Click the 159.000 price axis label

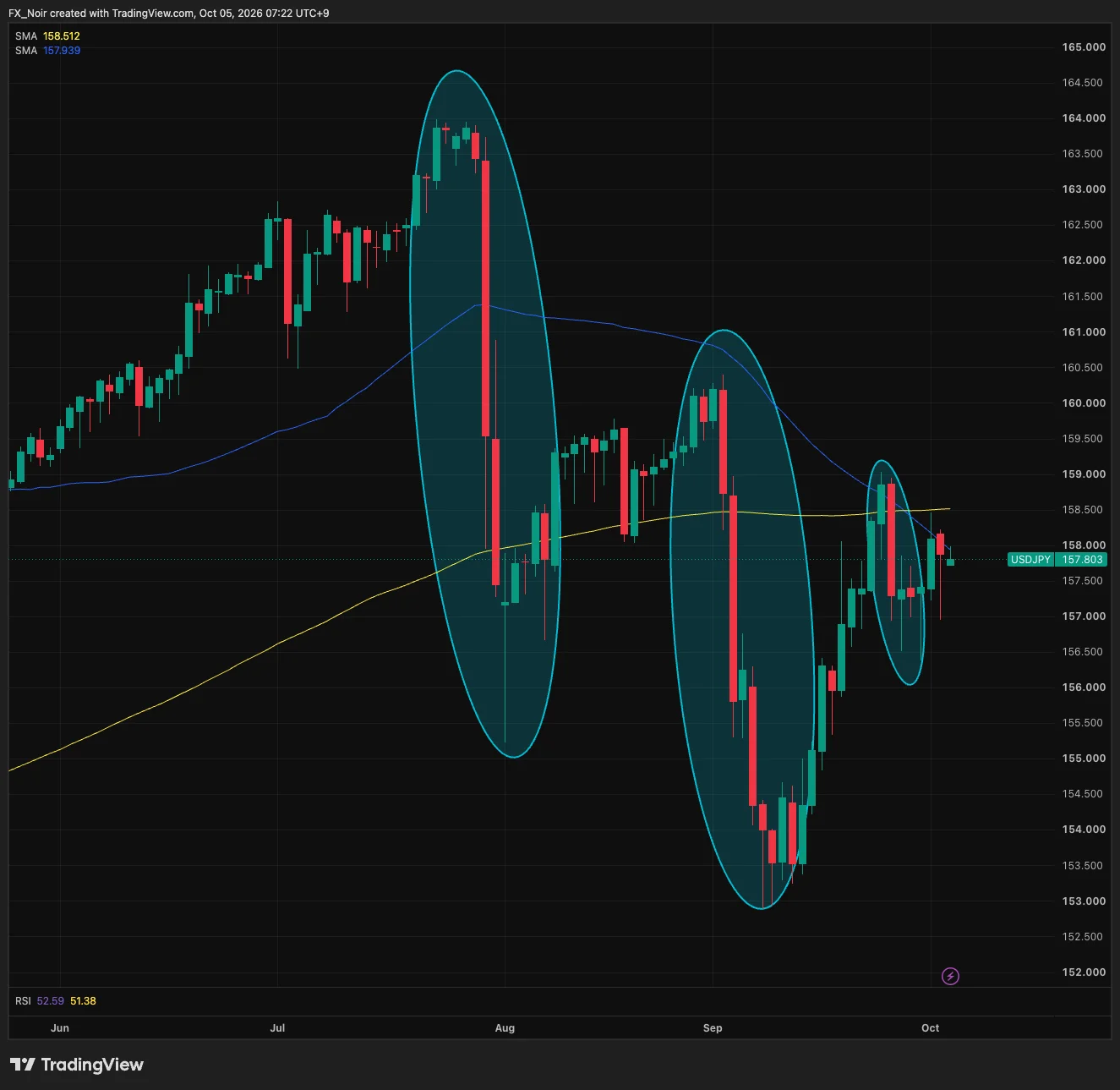coord(1084,474)
